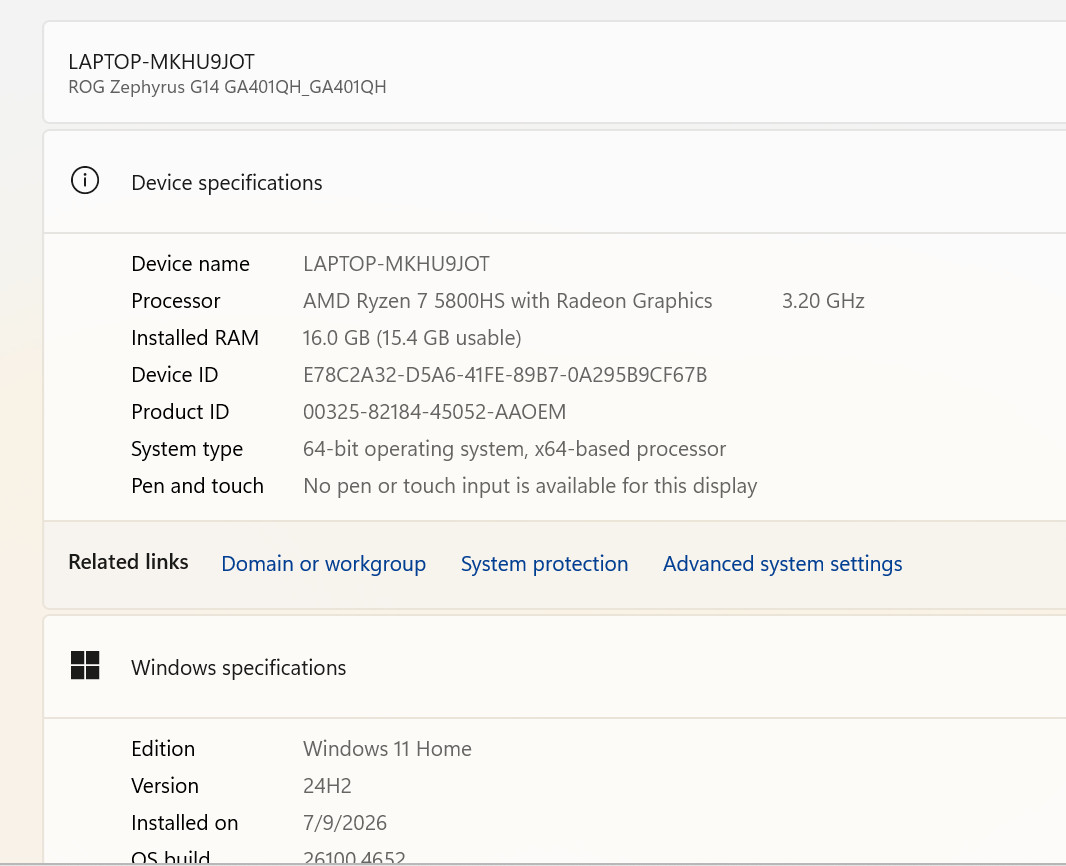This screenshot has height=866, width=1066.
Task: Click the Version label
Action: [x=165, y=786]
